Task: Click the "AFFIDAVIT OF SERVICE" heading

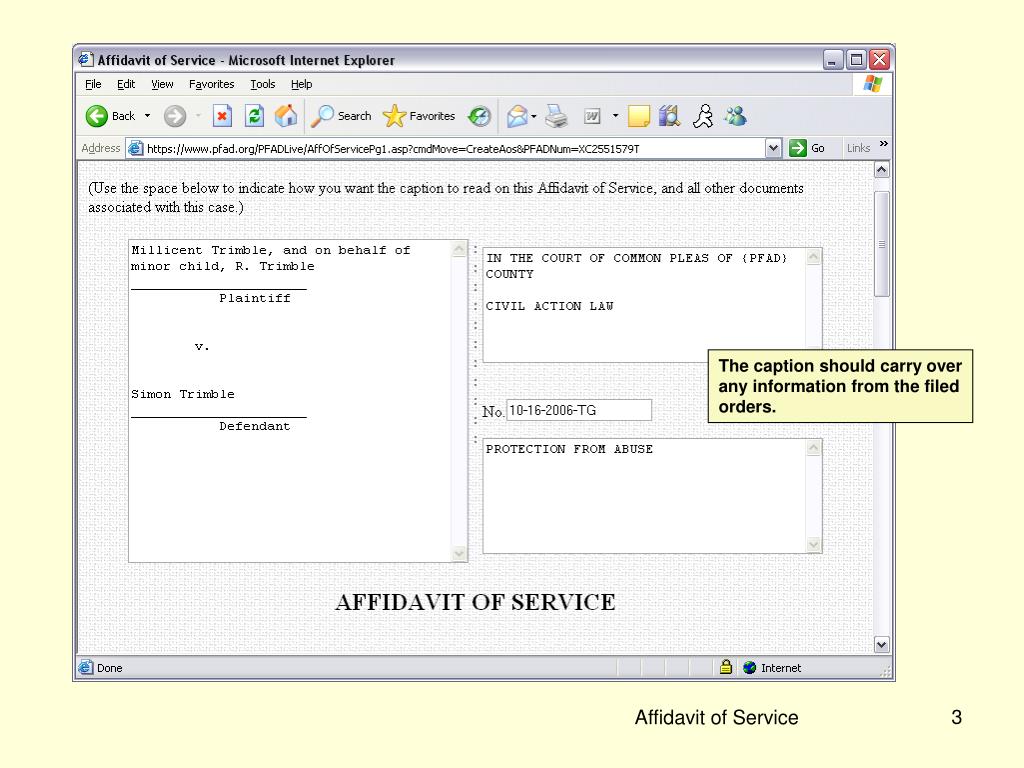Action: [475, 602]
